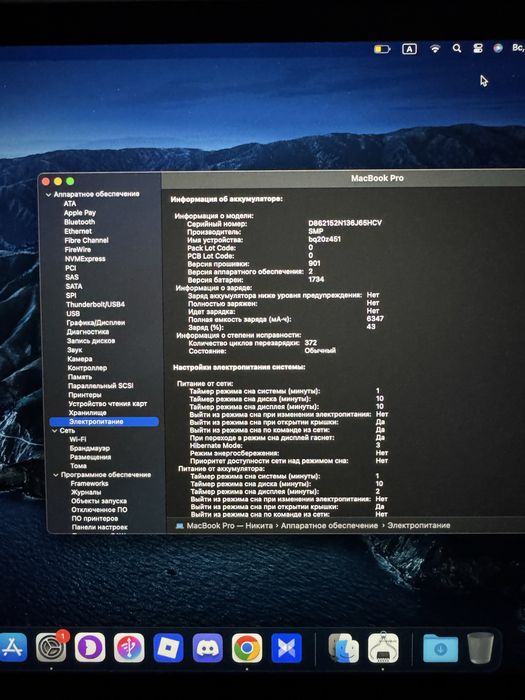Select Thunderbolt/USB4 in the sidebar

(95, 304)
